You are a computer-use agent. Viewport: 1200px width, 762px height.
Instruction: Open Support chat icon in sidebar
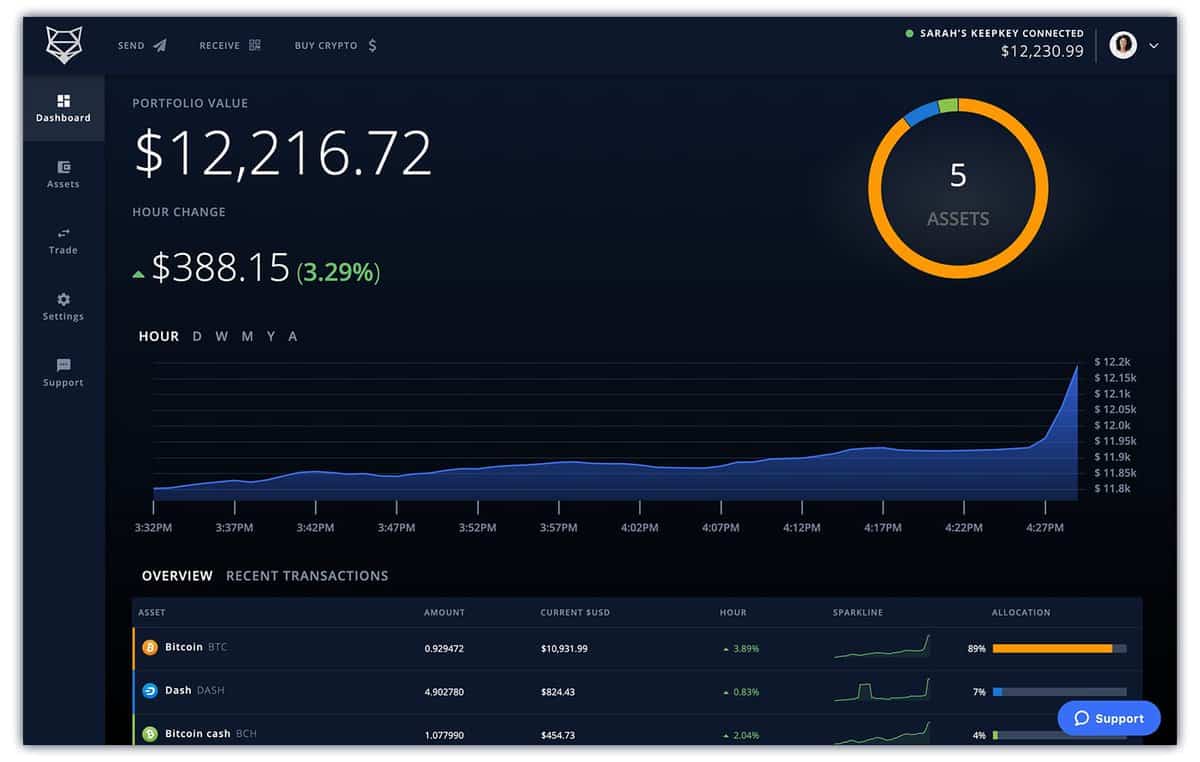[64, 366]
